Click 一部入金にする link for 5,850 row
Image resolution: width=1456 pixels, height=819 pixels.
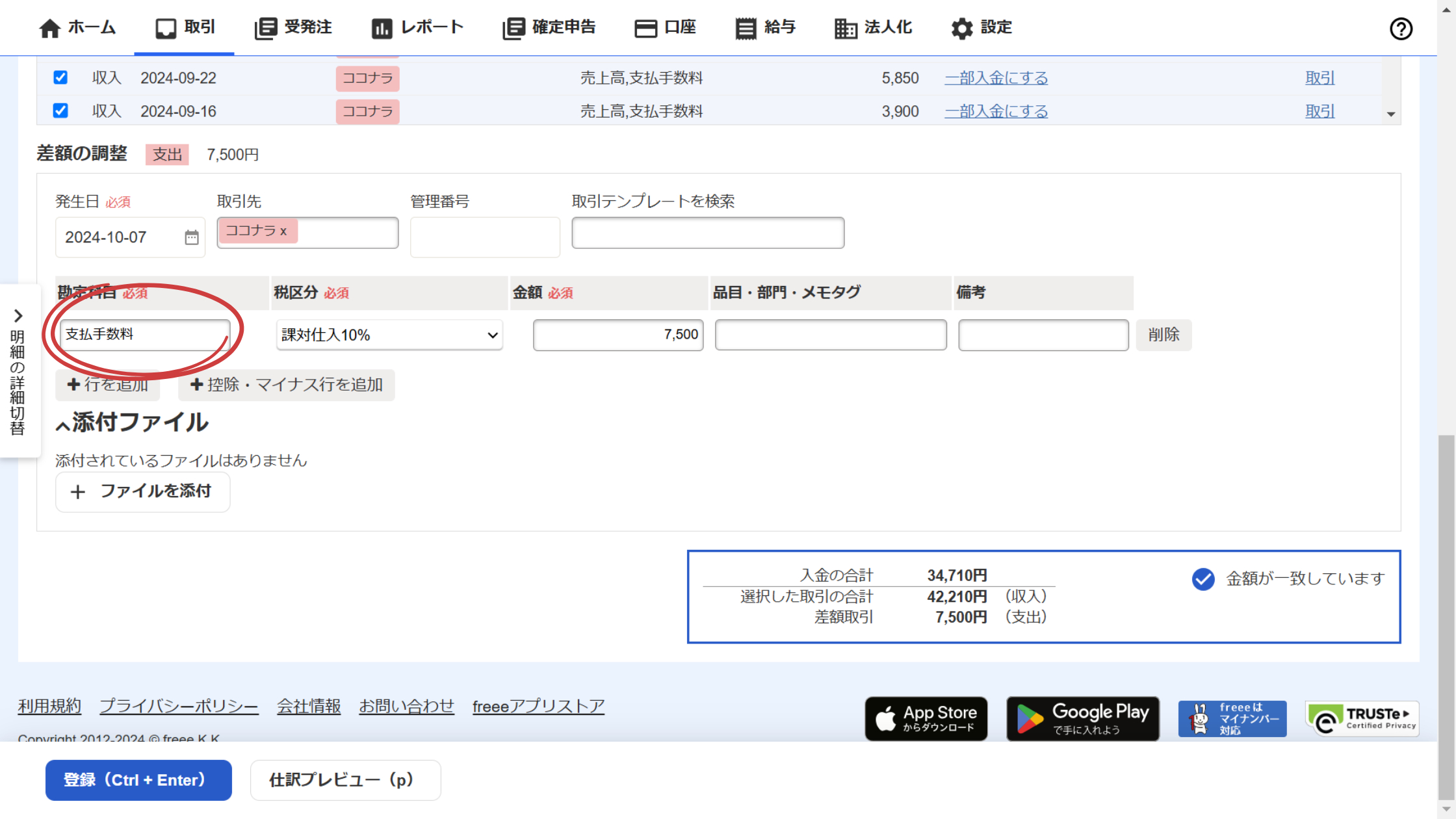point(996,78)
